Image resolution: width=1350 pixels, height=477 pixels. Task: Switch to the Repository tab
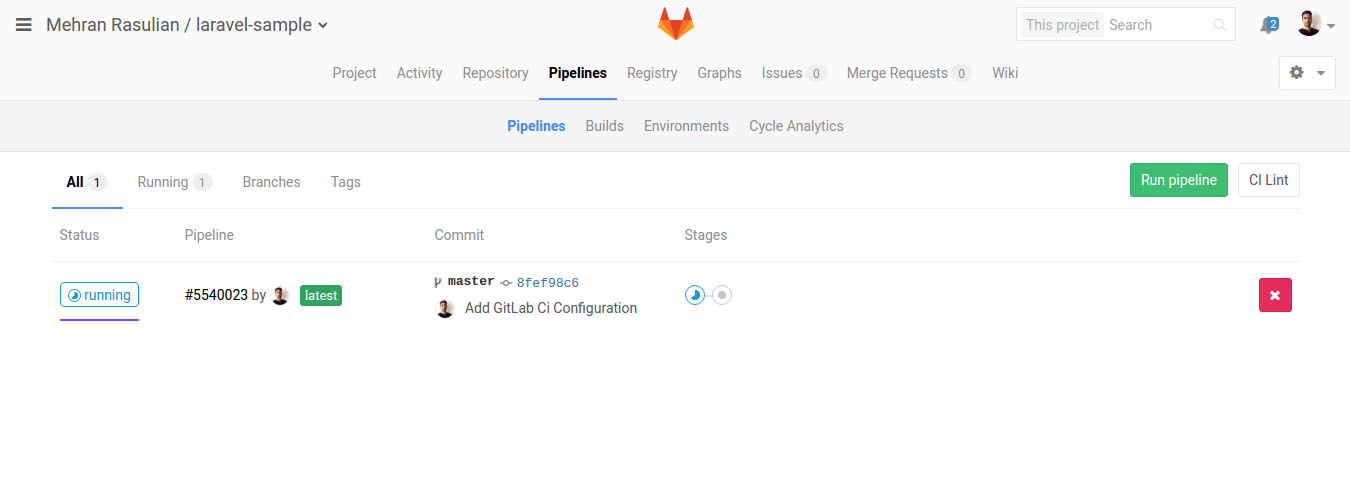[x=495, y=73]
